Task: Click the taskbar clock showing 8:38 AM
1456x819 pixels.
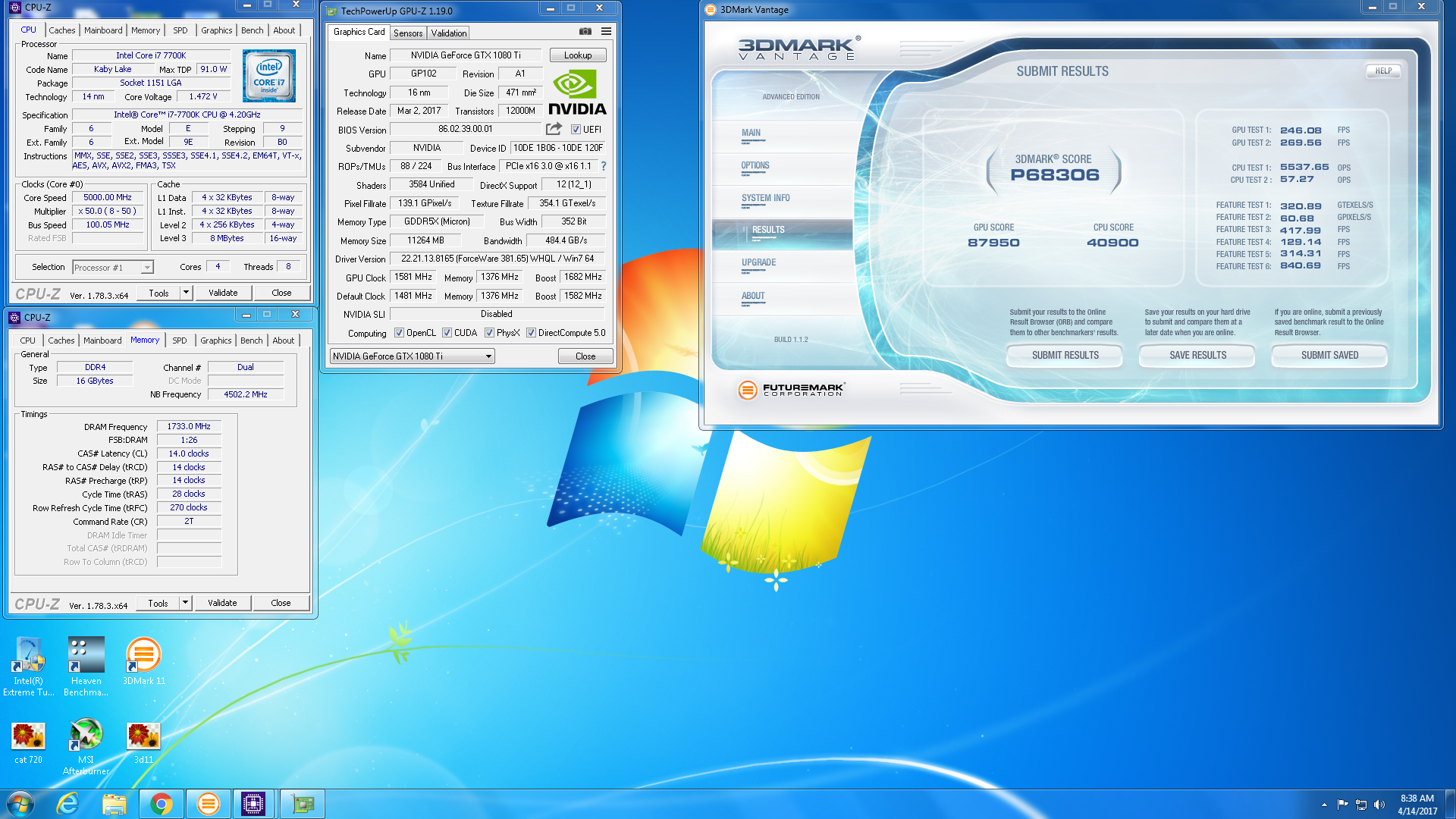Action: tap(1417, 805)
